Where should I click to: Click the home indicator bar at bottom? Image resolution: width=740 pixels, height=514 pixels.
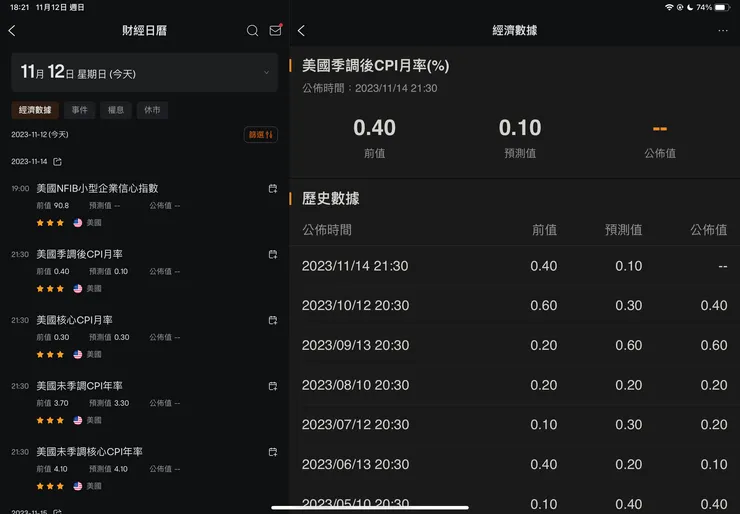coord(370,508)
